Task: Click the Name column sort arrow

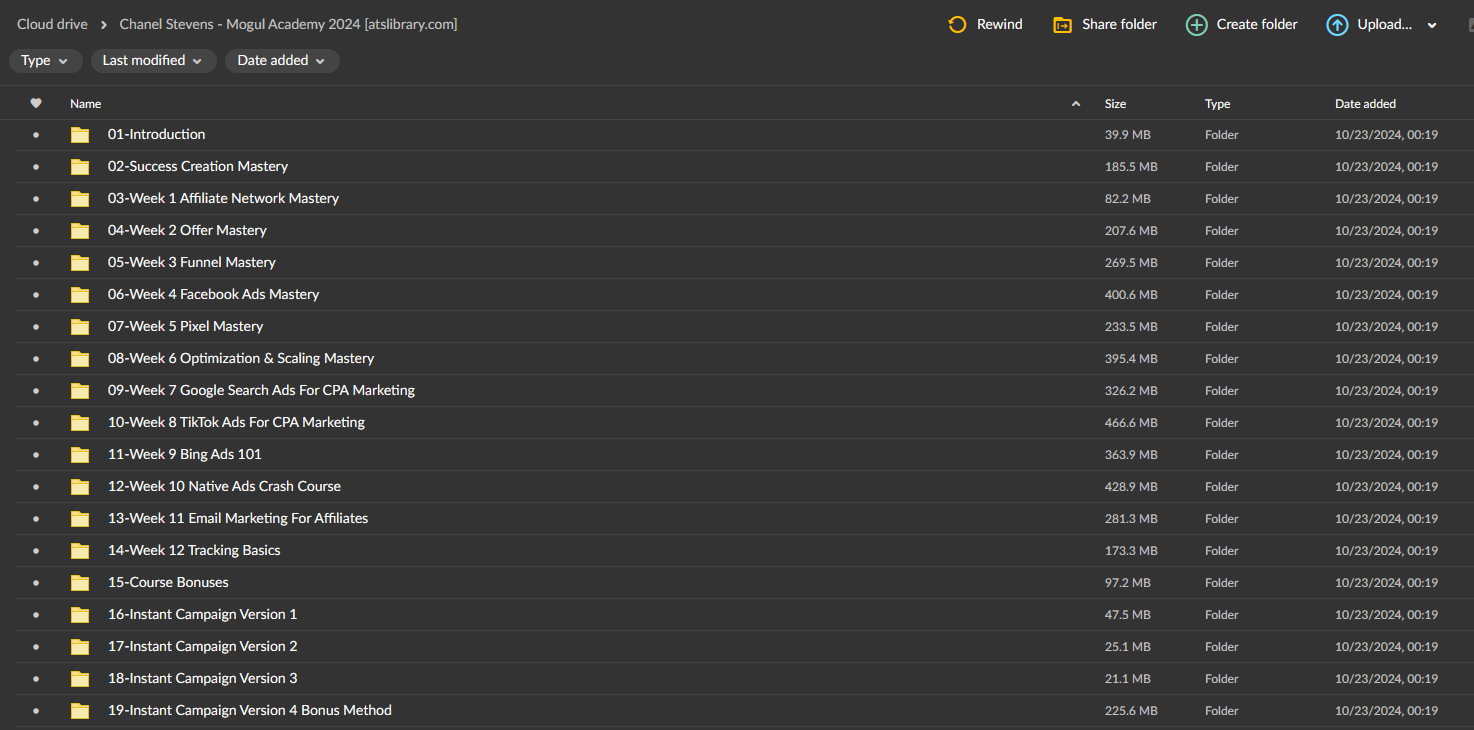Action: click(1076, 104)
